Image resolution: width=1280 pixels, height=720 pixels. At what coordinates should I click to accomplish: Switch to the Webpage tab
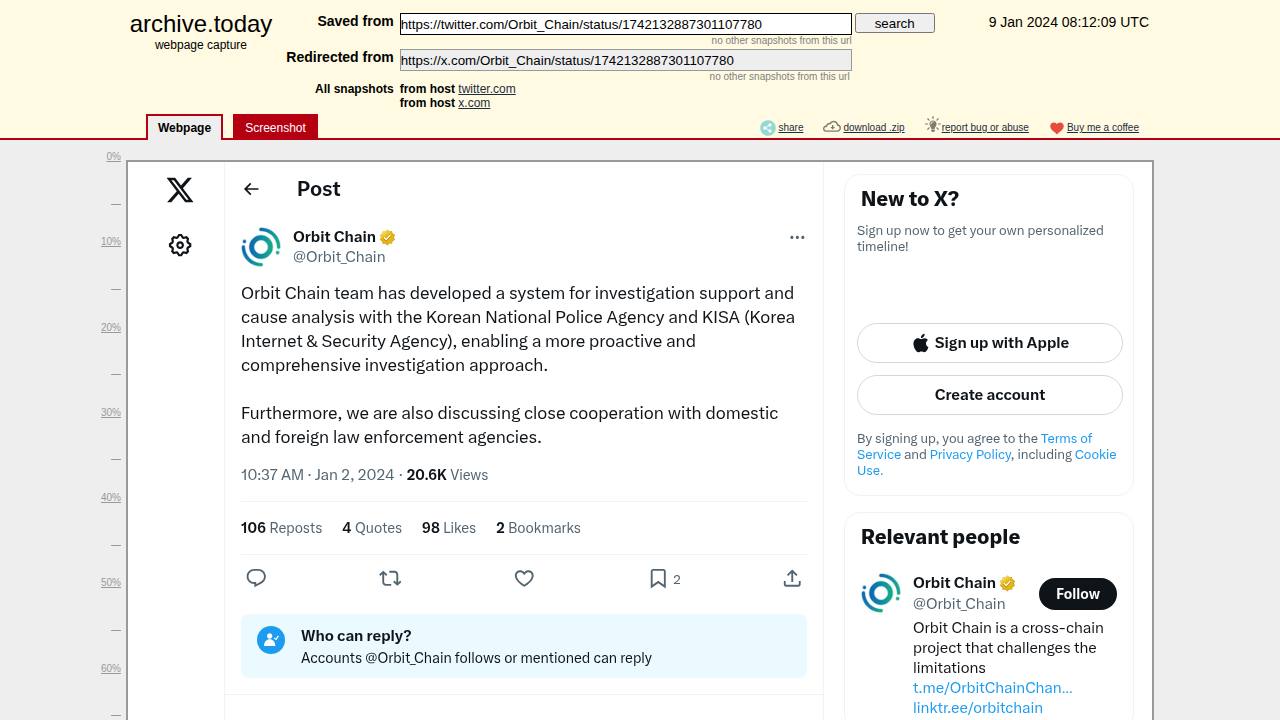click(x=184, y=127)
